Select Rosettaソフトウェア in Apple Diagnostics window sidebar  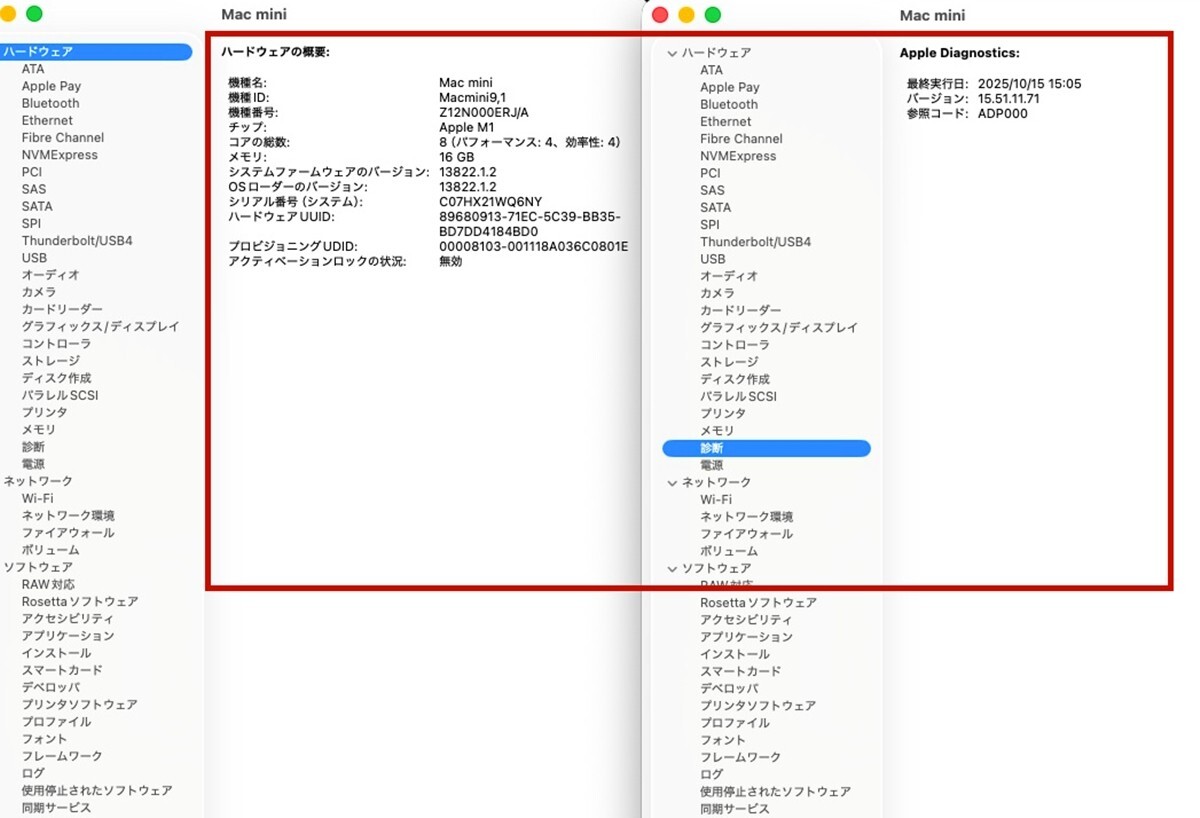758,603
